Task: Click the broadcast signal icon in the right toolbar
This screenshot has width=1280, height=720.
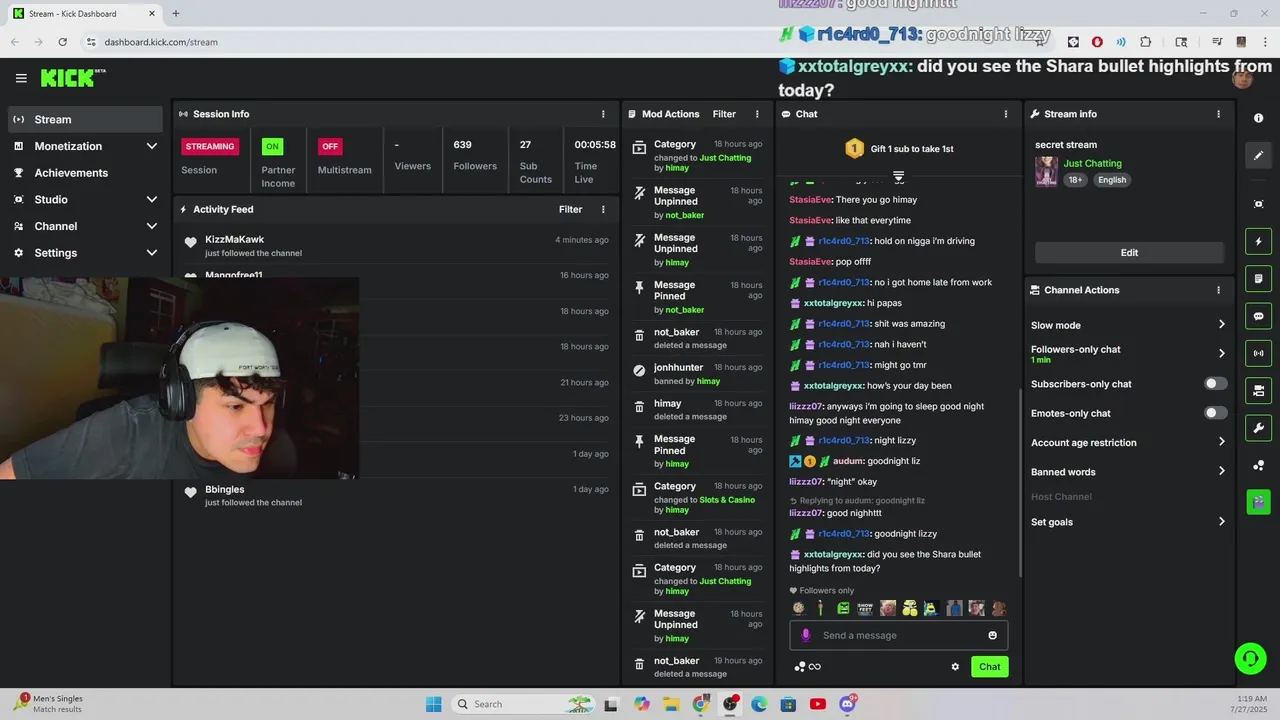Action: pos(1258,353)
